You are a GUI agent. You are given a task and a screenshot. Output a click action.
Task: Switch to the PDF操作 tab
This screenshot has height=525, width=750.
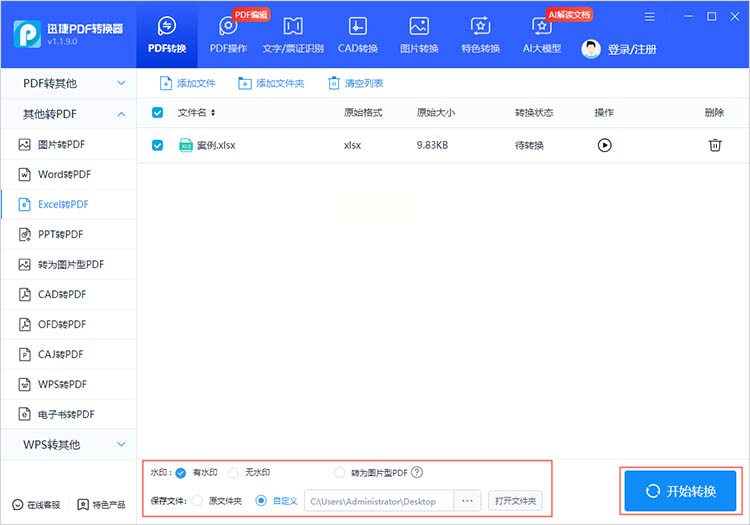pyautogui.click(x=228, y=33)
